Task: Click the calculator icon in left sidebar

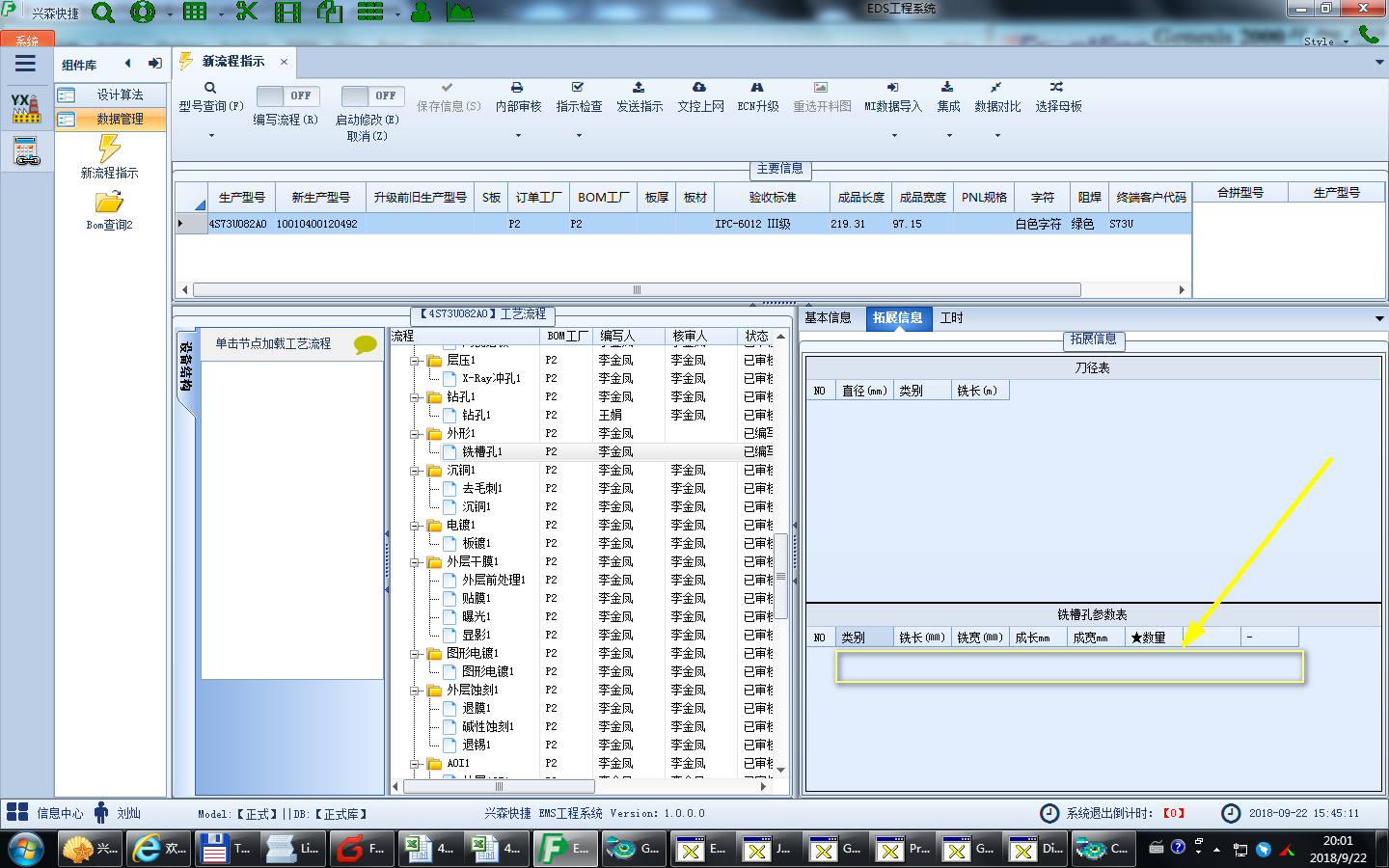Action: (26, 151)
